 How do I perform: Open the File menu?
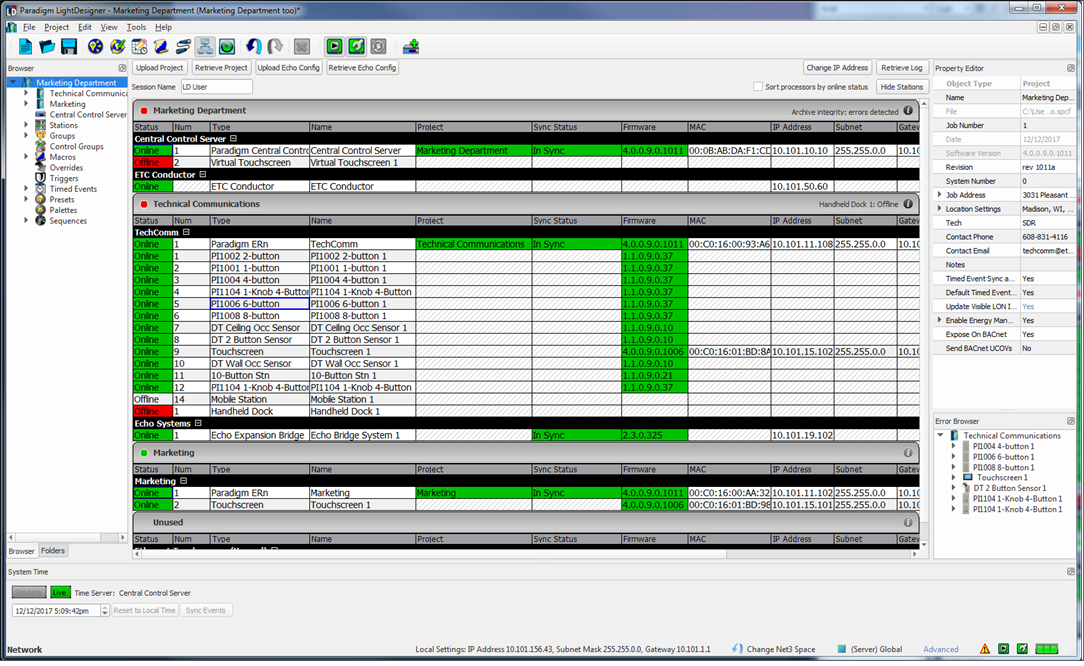tap(29, 27)
